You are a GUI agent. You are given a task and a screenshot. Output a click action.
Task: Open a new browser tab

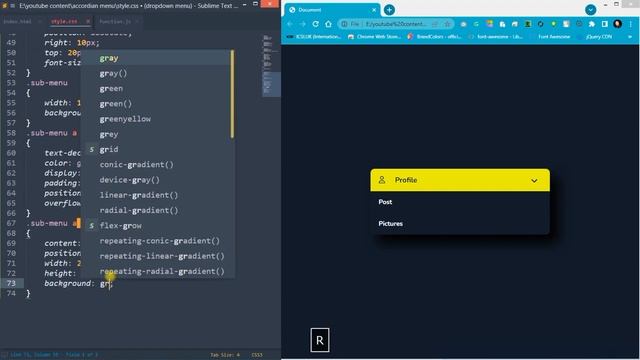389,9
